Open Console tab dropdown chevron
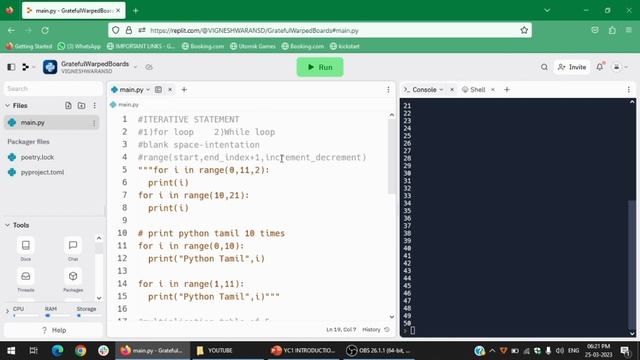 coord(441,89)
